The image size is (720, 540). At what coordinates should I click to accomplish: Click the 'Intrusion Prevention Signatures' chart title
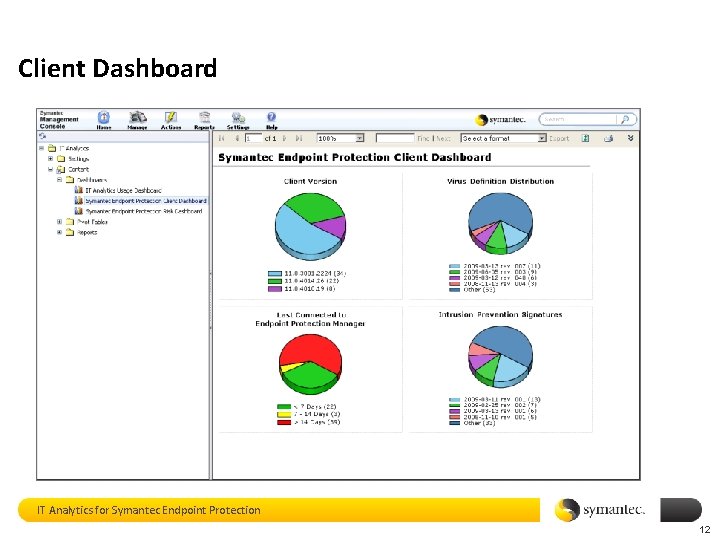[x=501, y=315]
